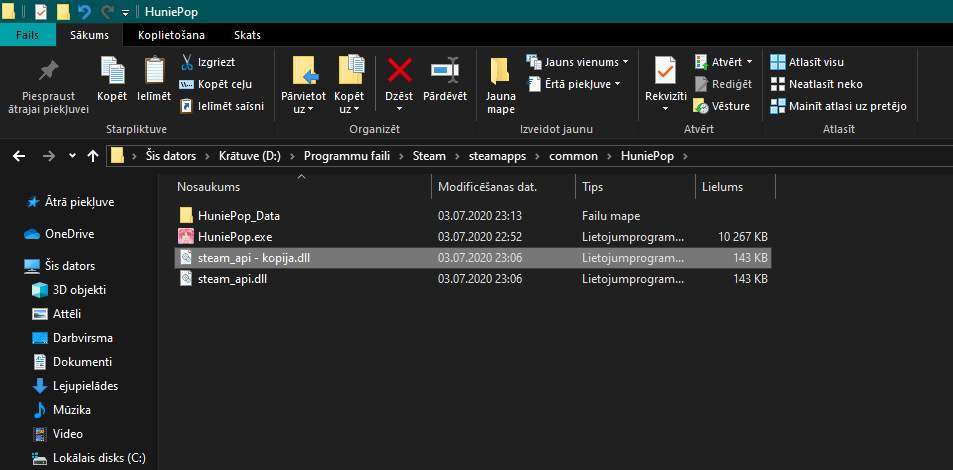This screenshot has width=953, height=470.
Task: Expand the Dzēst dropdown arrow
Action: [399, 109]
